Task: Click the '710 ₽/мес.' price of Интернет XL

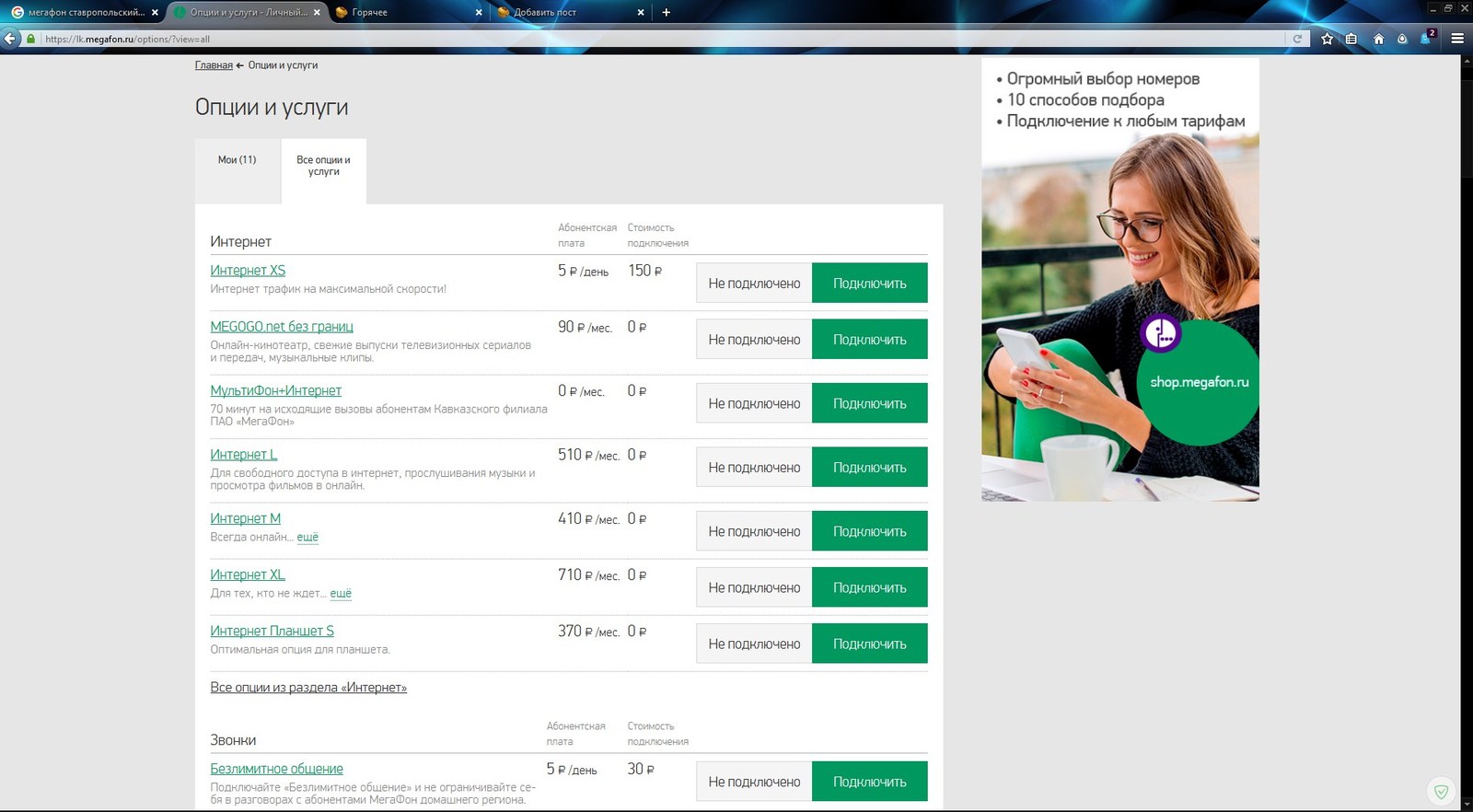Action: (588, 575)
